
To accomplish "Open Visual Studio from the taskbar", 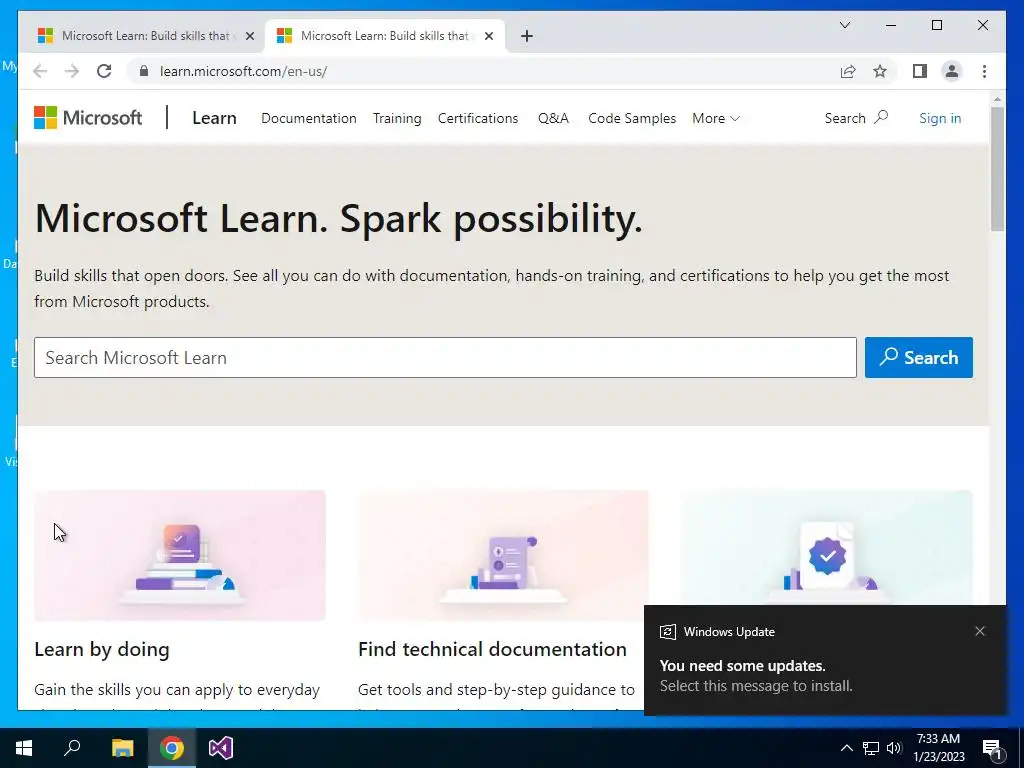I will (221, 748).
